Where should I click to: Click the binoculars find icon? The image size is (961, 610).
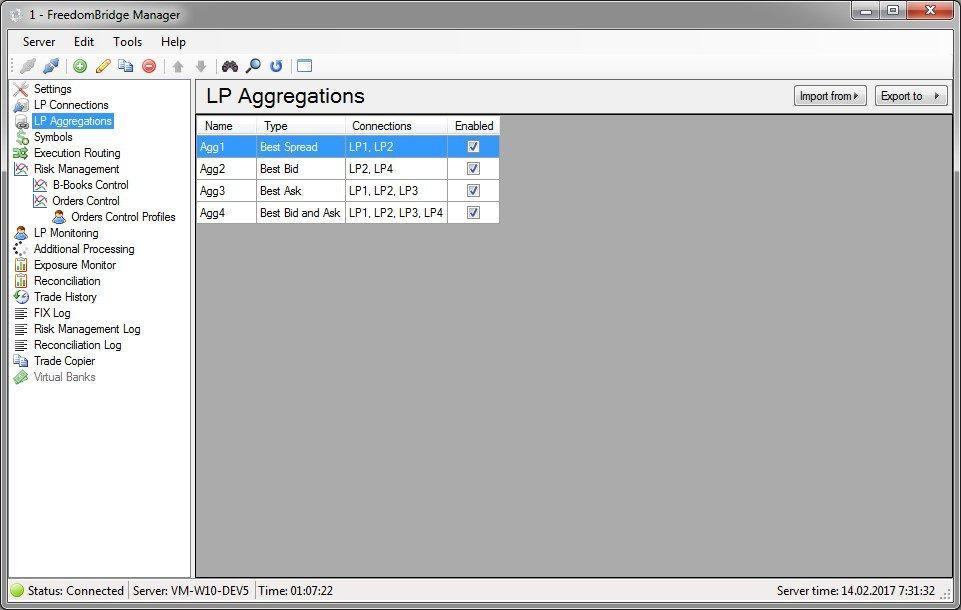coord(230,66)
